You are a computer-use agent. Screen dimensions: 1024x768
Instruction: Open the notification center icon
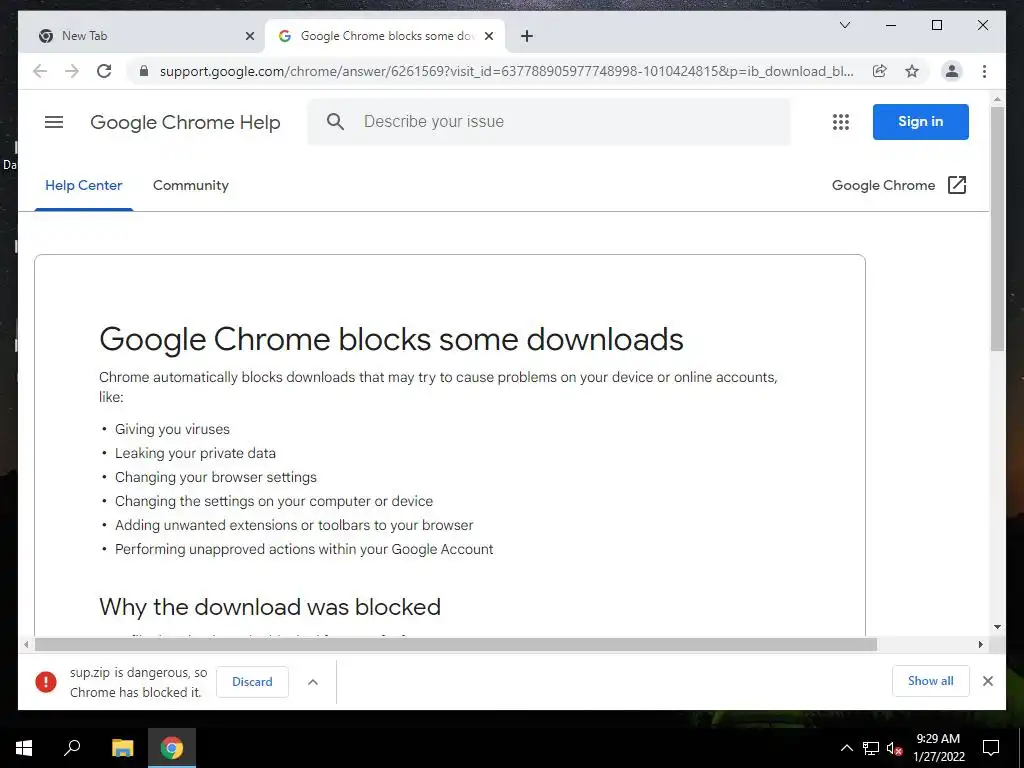pyautogui.click(x=991, y=748)
